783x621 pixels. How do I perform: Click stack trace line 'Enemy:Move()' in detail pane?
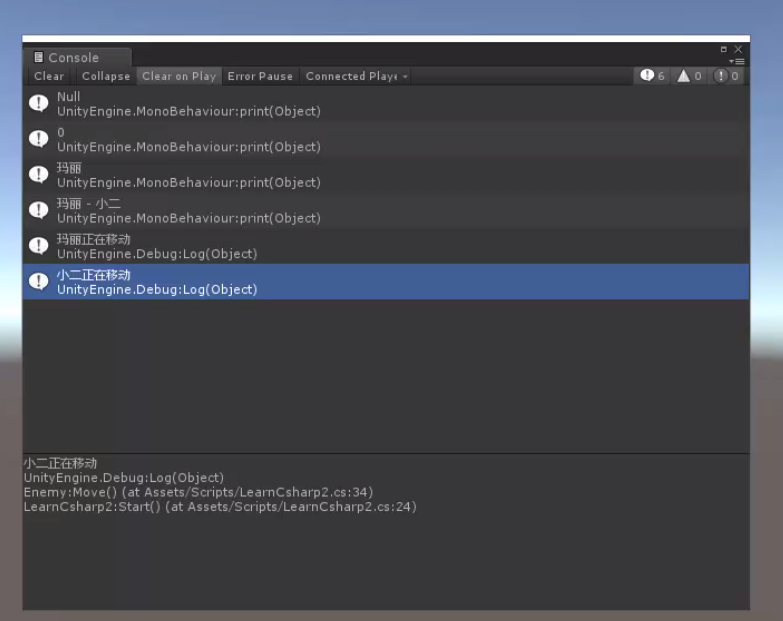(198, 492)
